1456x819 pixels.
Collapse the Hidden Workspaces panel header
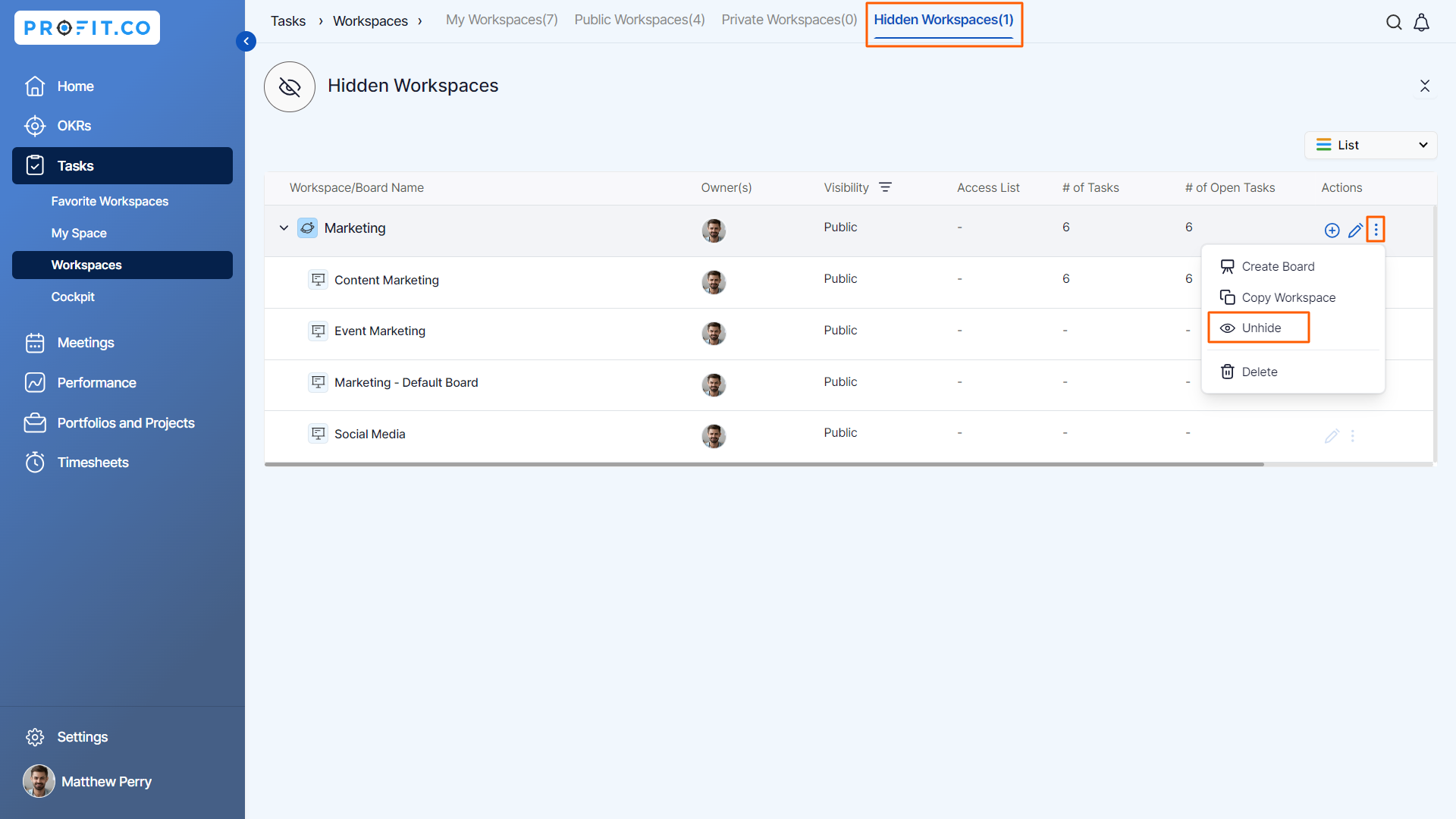tap(1425, 86)
